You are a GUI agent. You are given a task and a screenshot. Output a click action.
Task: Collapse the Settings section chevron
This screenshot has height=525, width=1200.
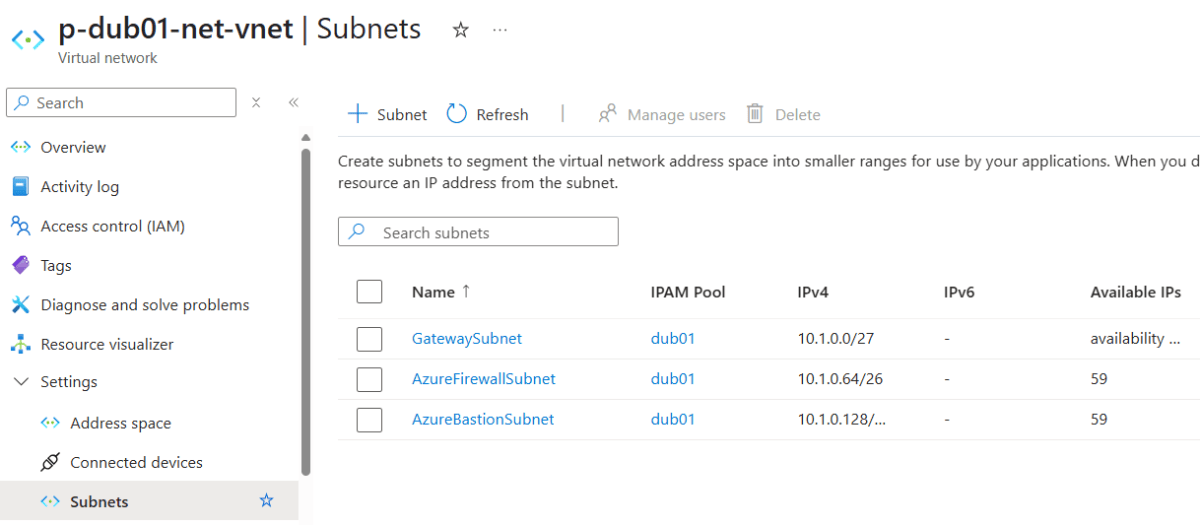[21, 382]
